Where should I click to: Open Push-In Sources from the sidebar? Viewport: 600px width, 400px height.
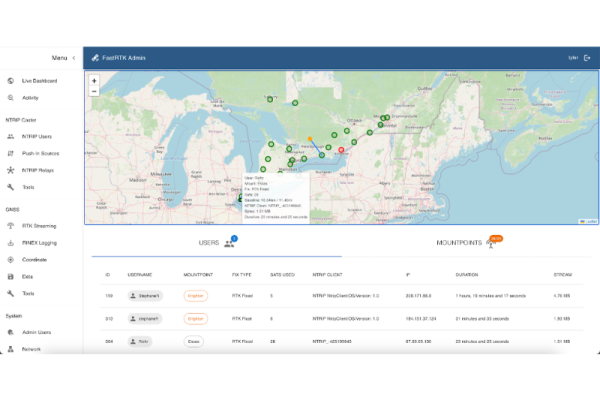41,153
